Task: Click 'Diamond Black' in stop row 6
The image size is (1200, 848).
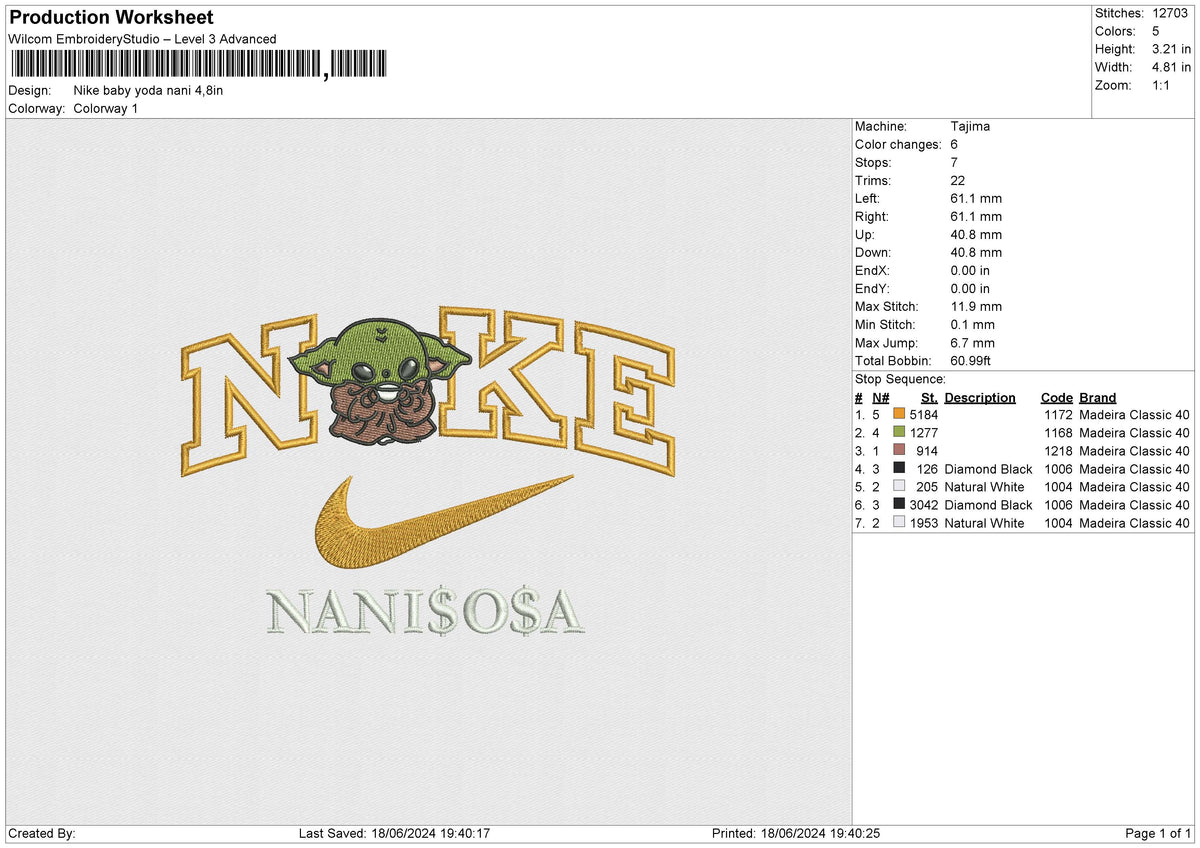Action: (988, 505)
